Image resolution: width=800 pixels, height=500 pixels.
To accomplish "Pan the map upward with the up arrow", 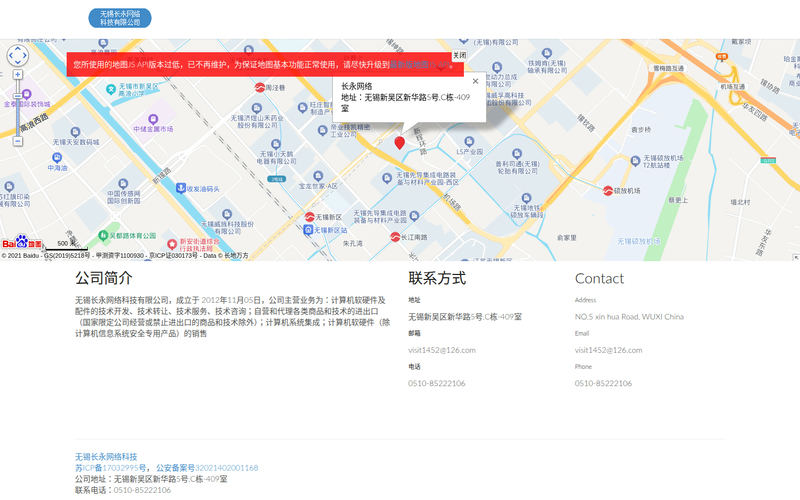I will 18,48.
